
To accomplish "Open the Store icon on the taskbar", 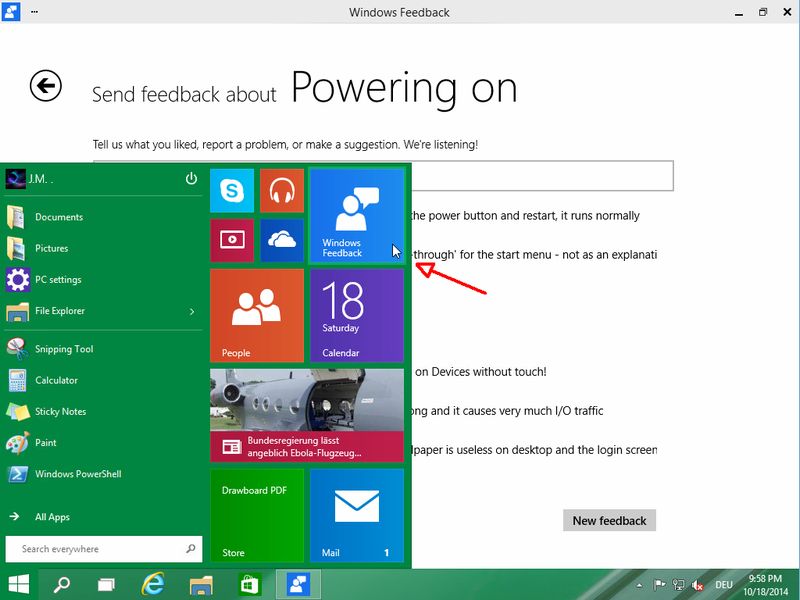I will (x=249, y=584).
